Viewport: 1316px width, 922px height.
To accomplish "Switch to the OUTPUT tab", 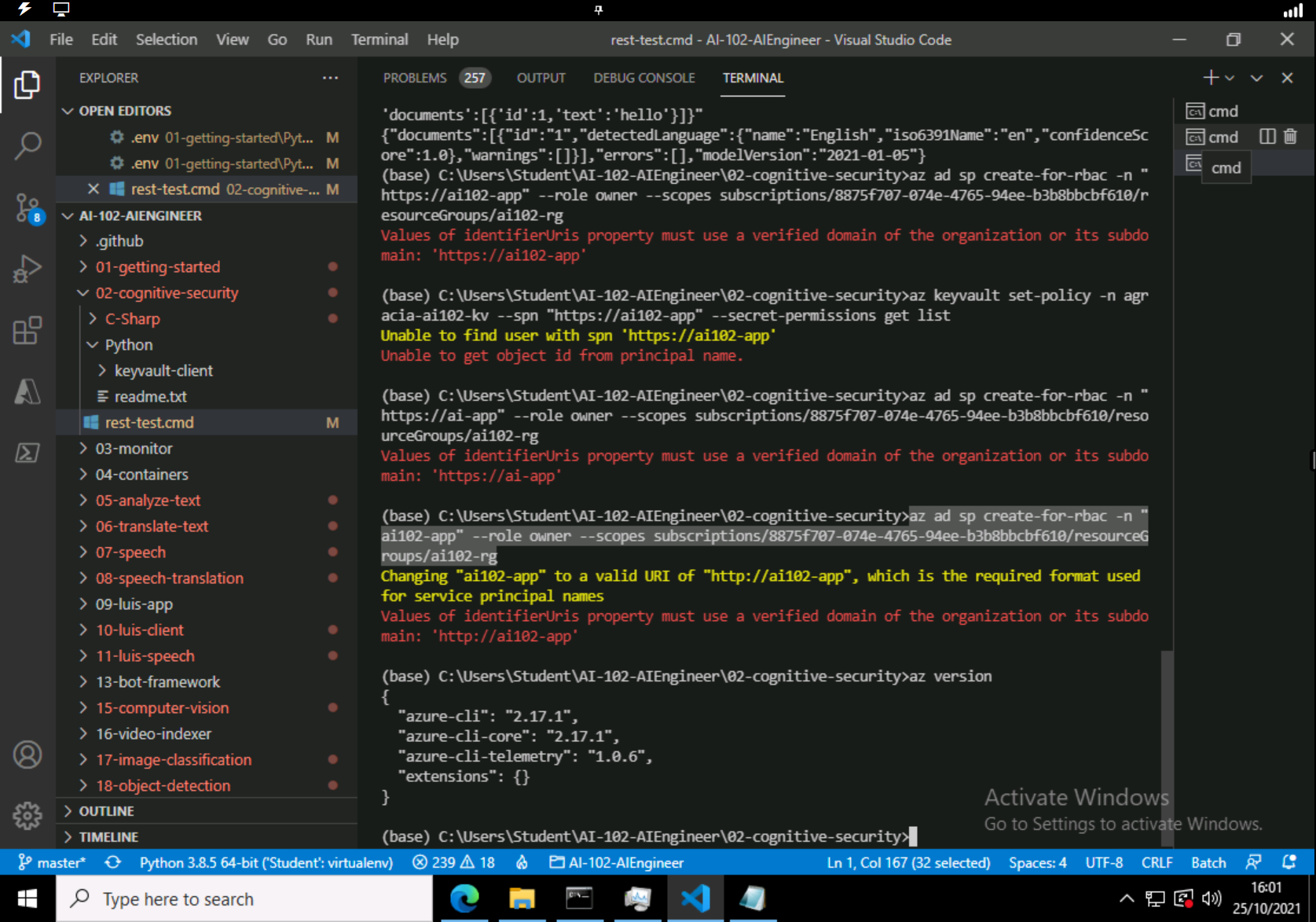I will click(541, 78).
